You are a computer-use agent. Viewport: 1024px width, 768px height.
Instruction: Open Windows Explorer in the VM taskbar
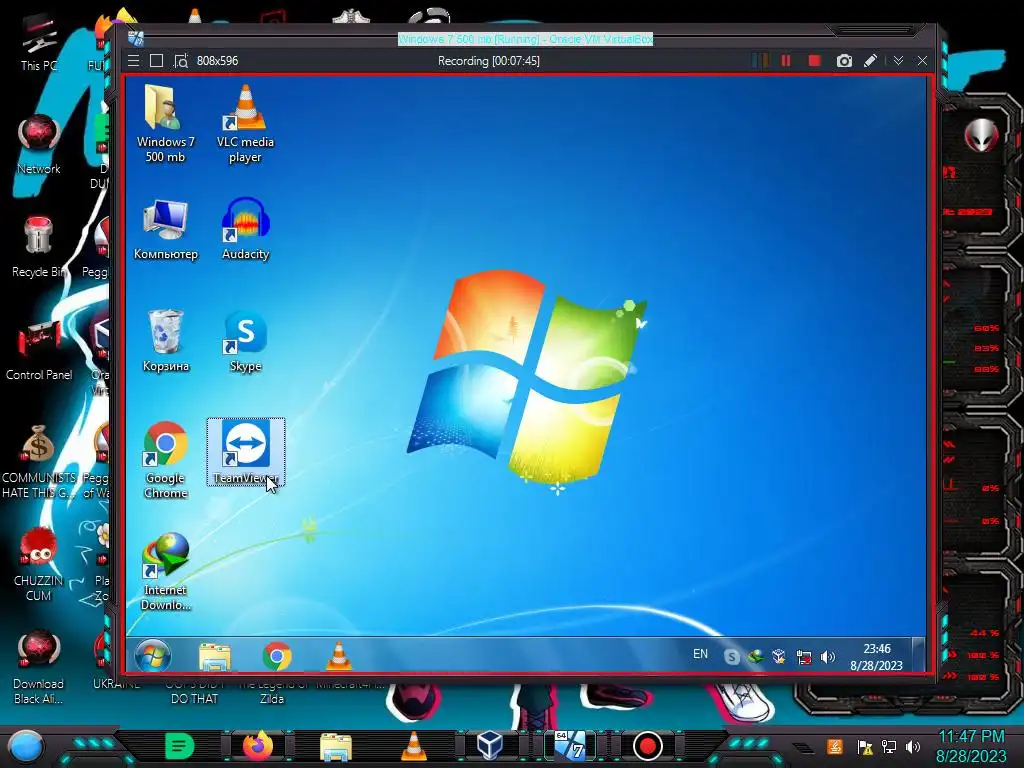[x=215, y=656]
